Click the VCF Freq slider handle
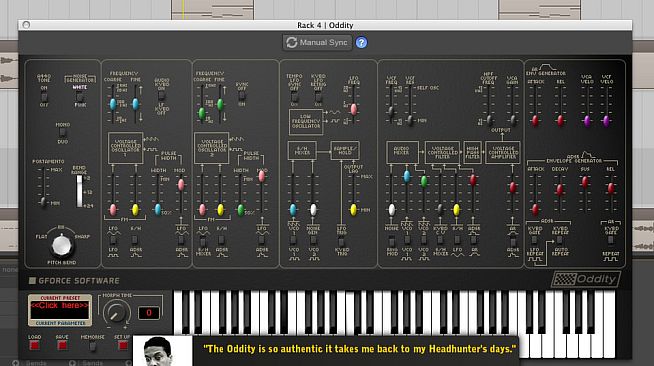This screenshot has height=366, width=654. (x=391, y=111)
